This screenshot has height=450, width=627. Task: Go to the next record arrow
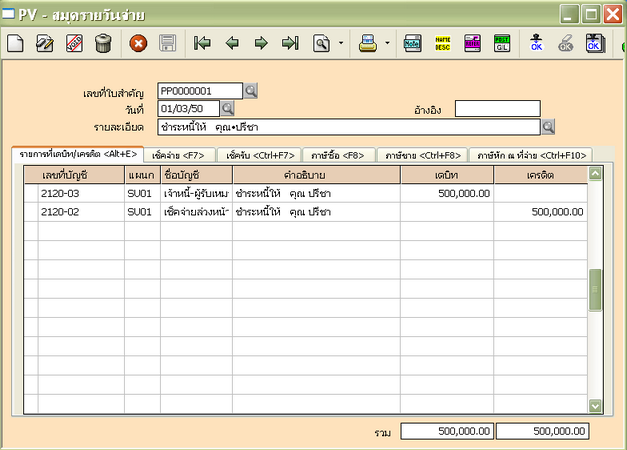pos(261,43)
